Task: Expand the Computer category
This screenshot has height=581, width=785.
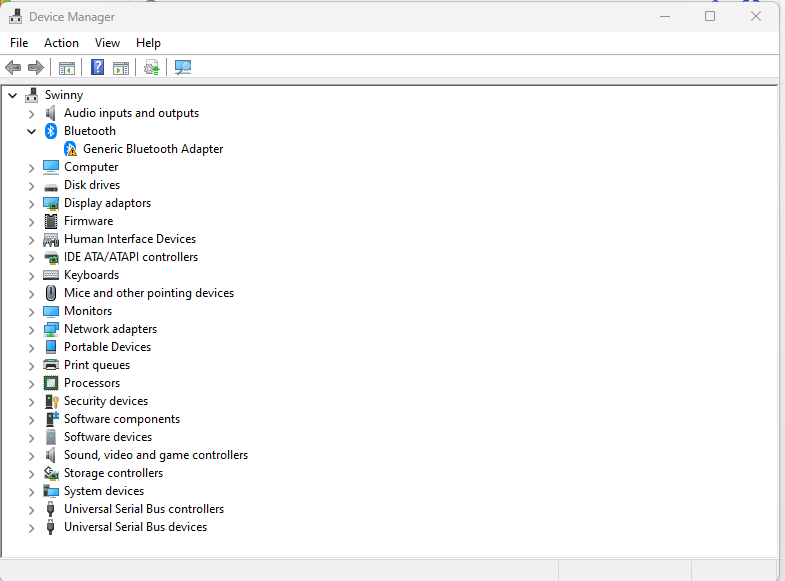Action: [x=32, y=168]
